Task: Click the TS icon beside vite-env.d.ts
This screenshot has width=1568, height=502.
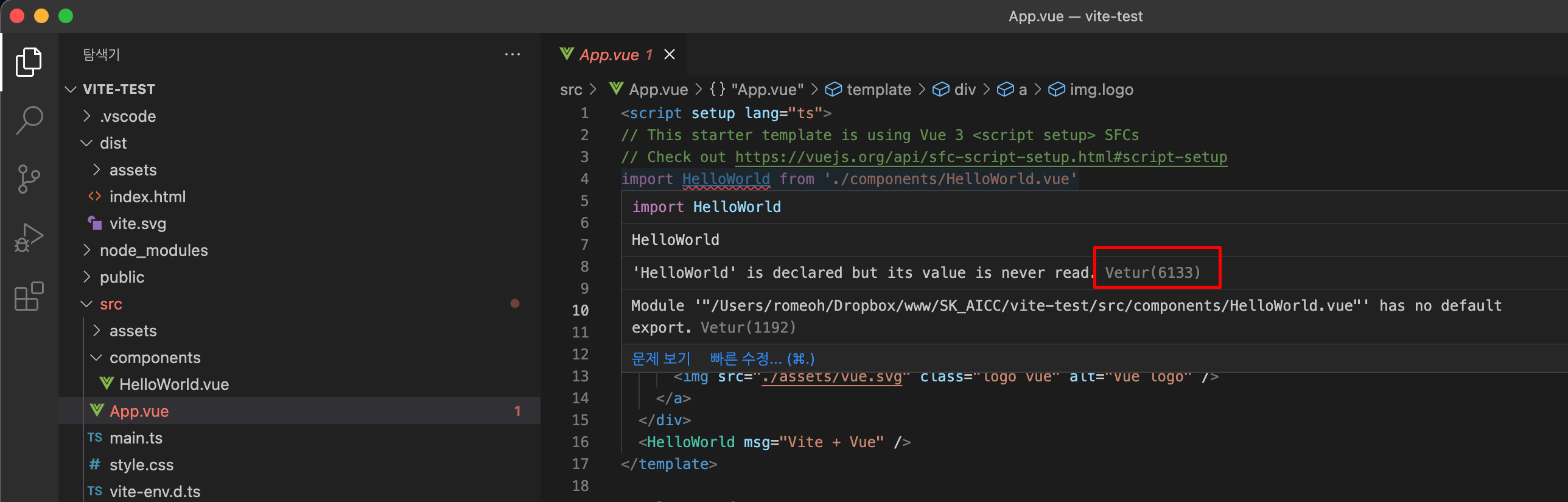Action: 94,491
